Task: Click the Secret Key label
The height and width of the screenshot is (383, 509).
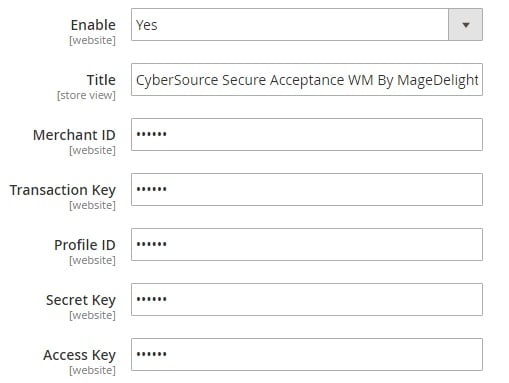Action: pos(81,300)
